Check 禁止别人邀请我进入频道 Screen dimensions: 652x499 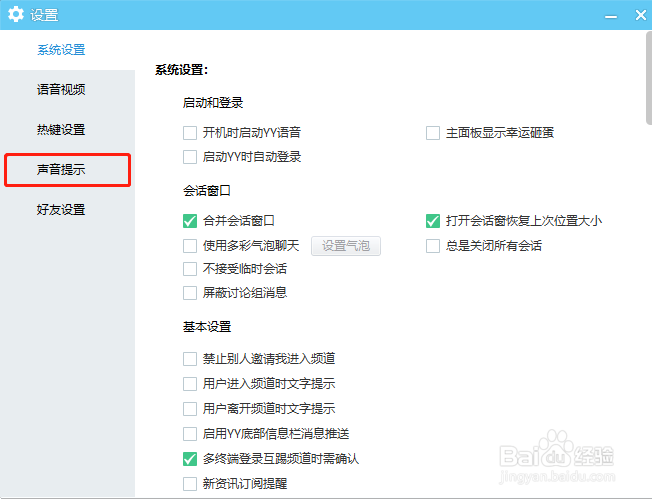190,359
